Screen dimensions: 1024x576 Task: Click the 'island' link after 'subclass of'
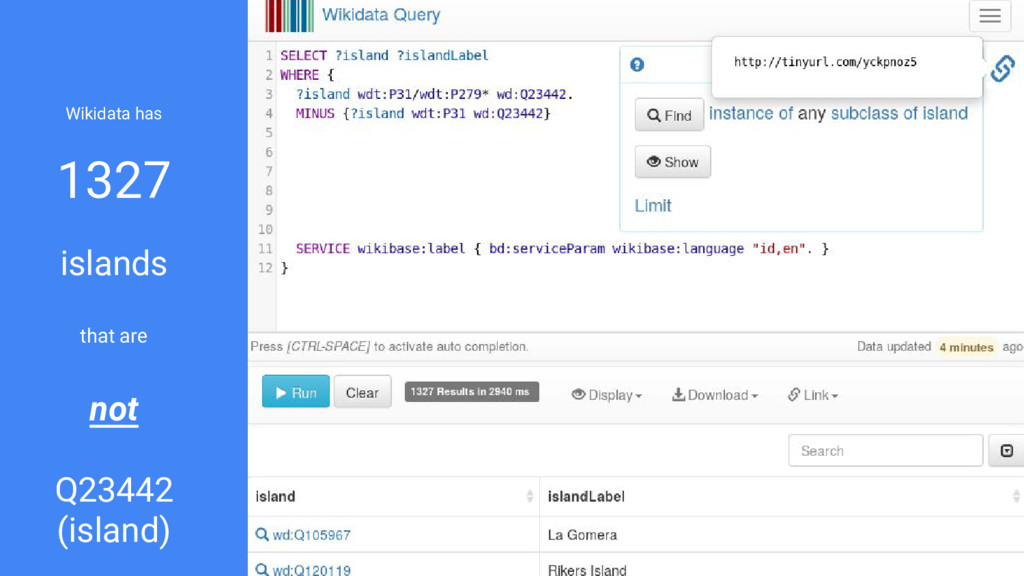point(945,114)
